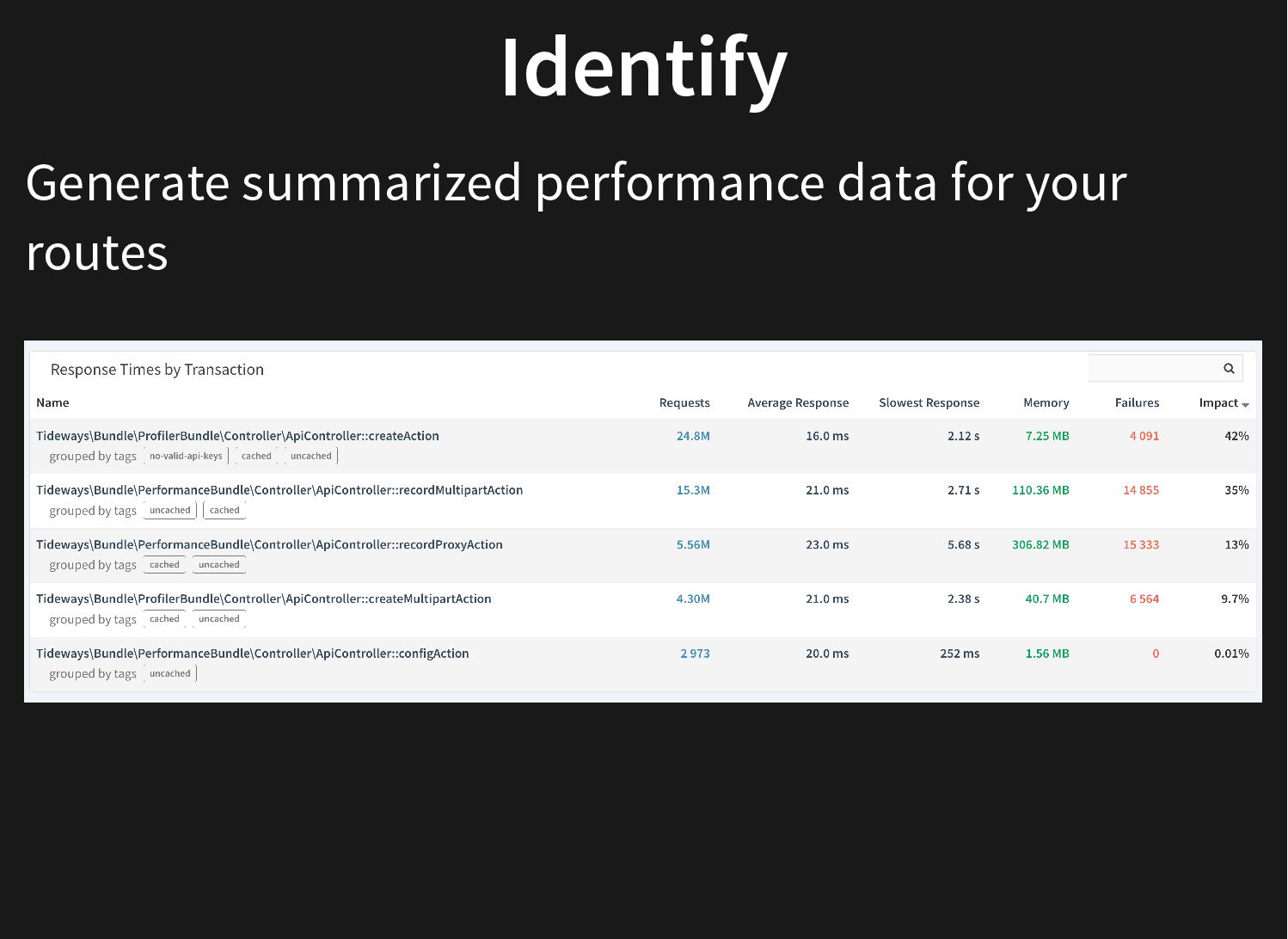The width and height of the screenshot is (1288, 939).
Task: Sort by Average Response column header
Action: tap(798, 402)
